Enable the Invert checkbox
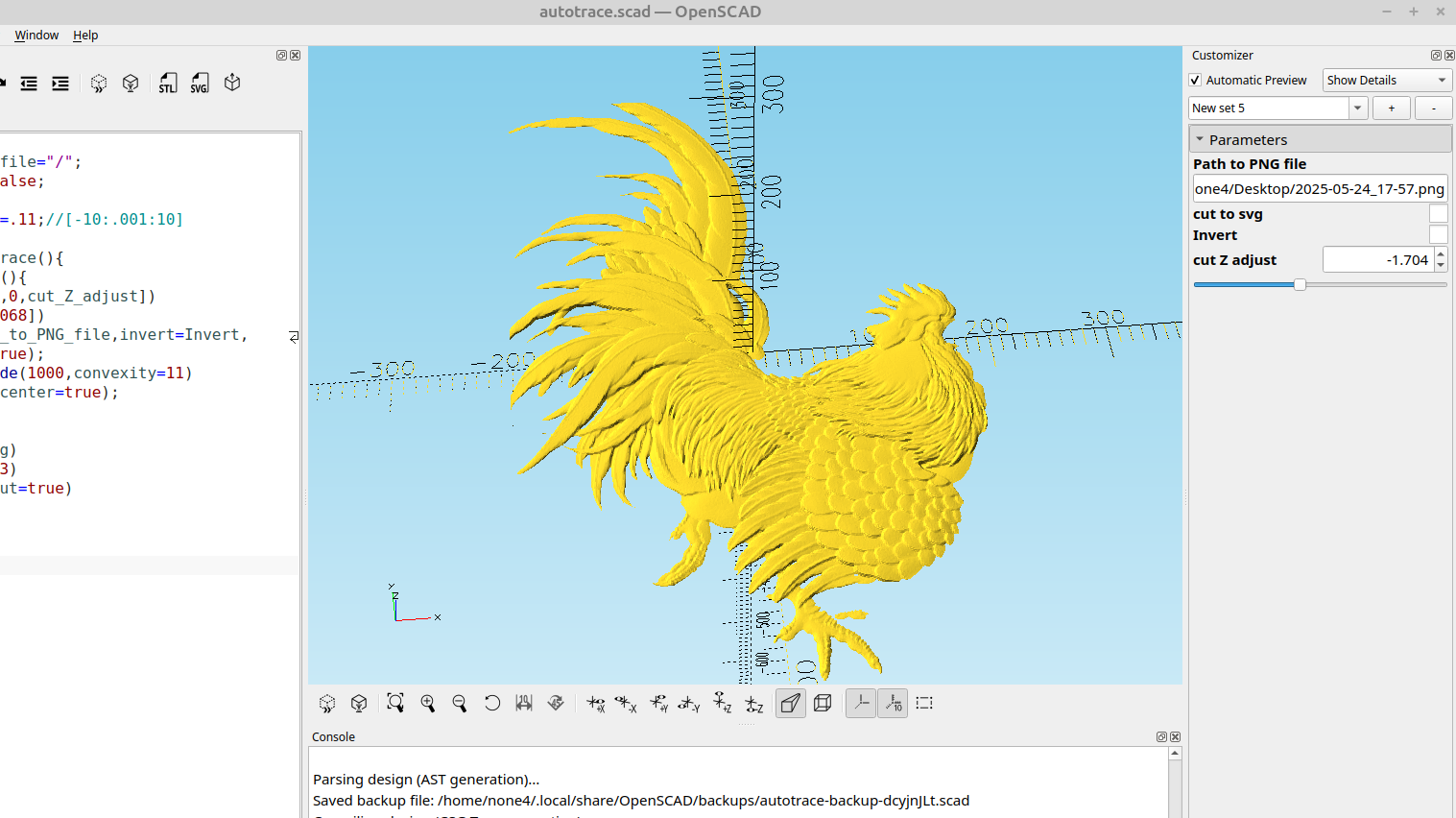The image size is (1456, 818). click(1438, 234)
